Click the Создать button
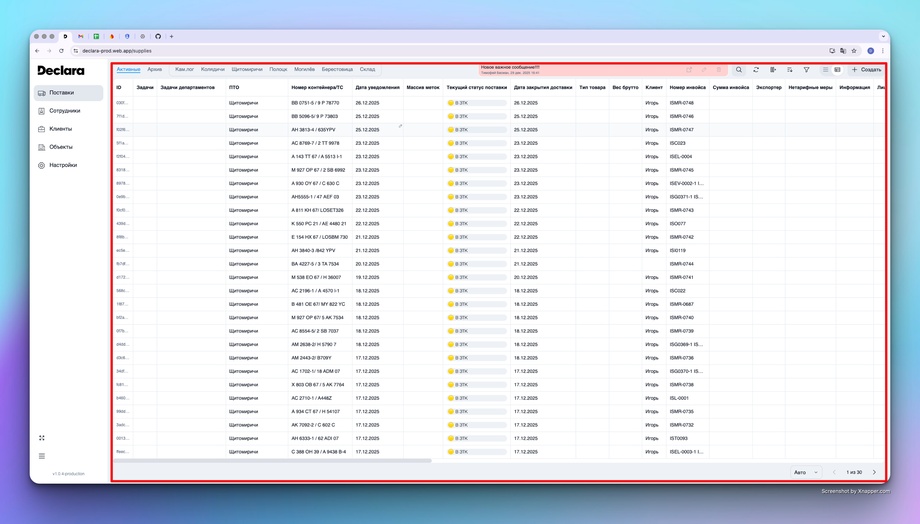This screenshot has width=920, height=524. (x=866, y=70)
